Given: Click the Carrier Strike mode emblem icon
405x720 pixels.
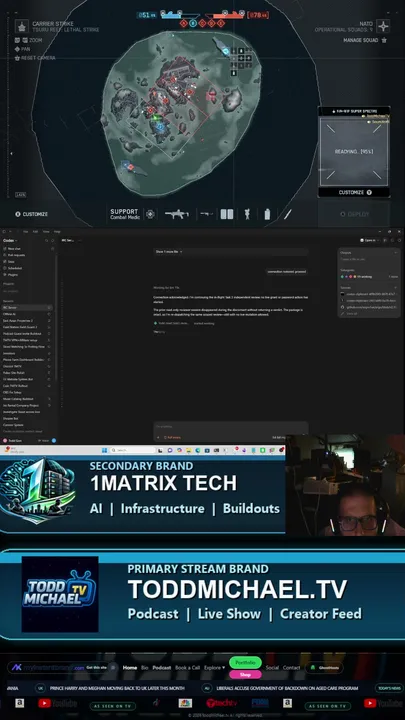Looking at the screenshot, I should tap(22, 26).
